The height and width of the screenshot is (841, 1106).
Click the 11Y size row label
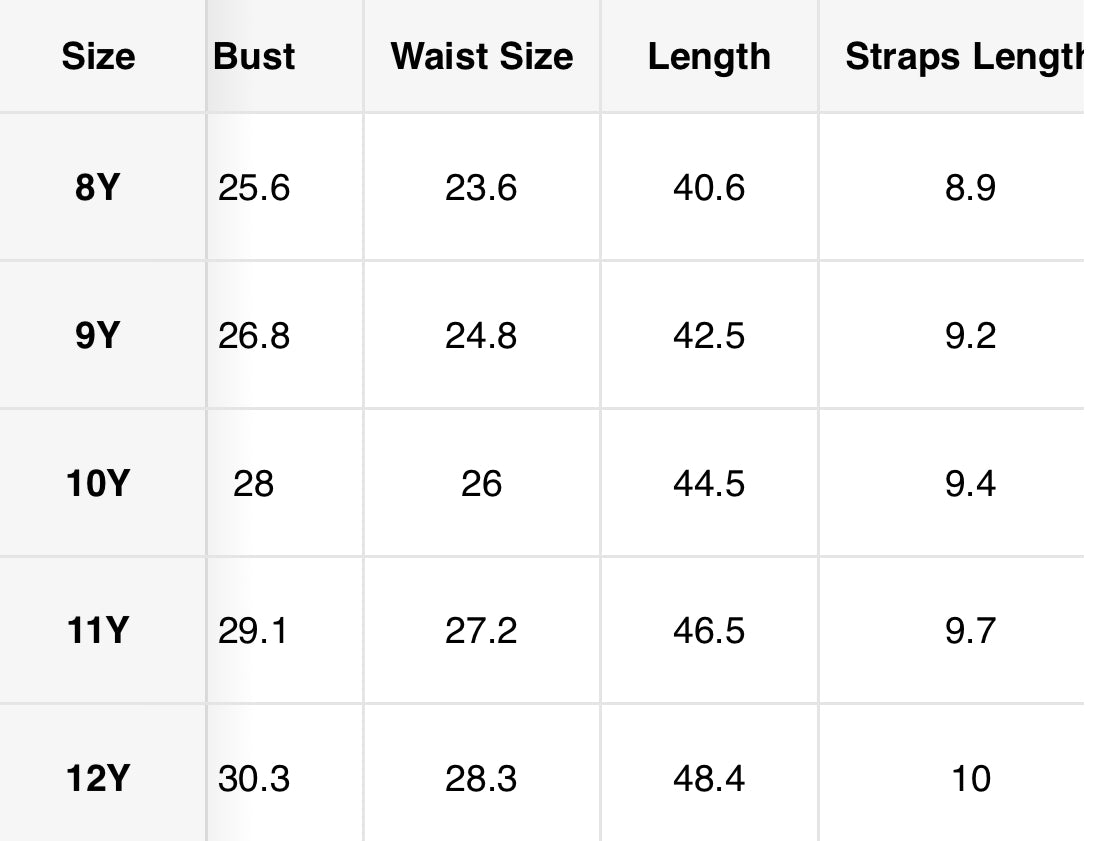click(x=98, y=630)
